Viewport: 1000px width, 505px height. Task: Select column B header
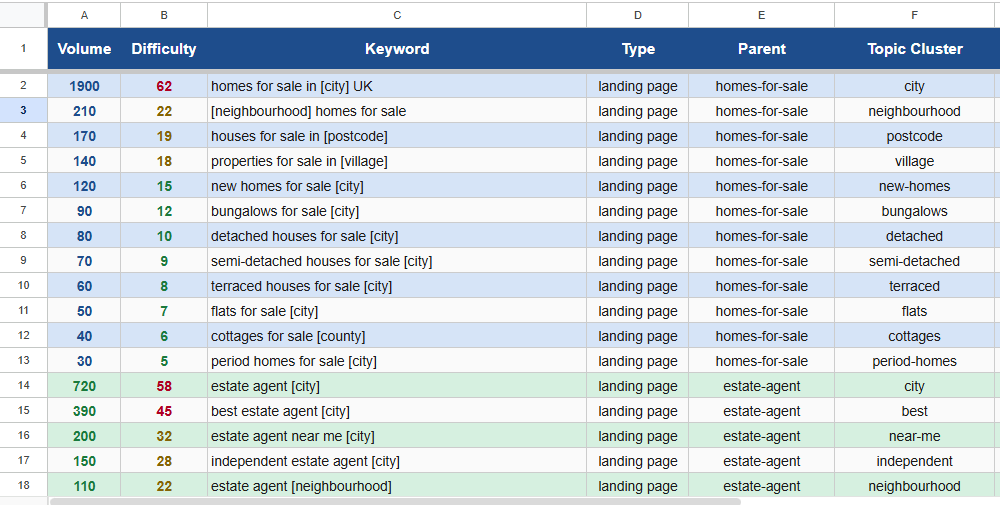(x=164, y=15)
